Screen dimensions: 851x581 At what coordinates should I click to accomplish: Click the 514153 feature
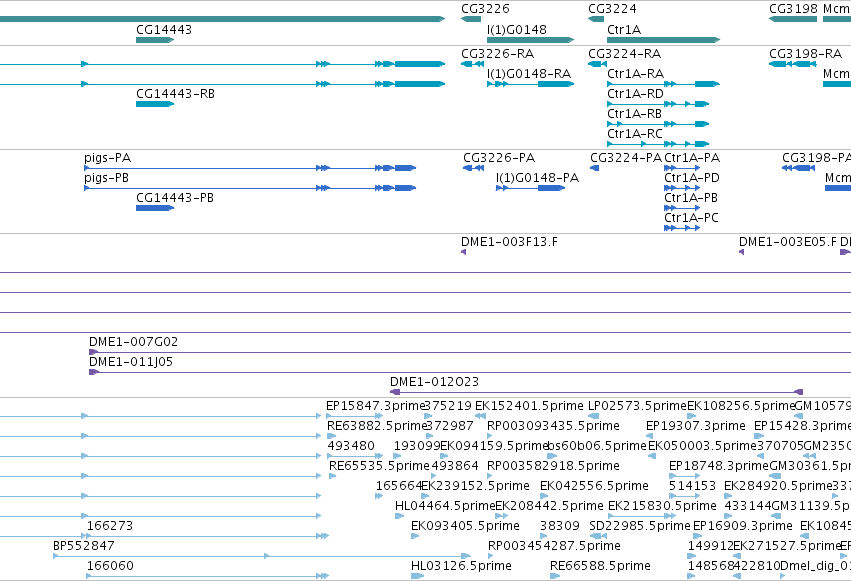click(684, 496)
